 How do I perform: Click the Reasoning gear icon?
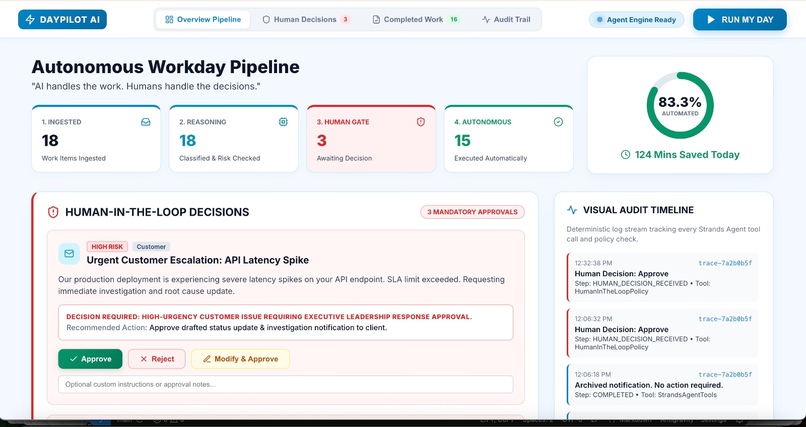coord(283,122)
